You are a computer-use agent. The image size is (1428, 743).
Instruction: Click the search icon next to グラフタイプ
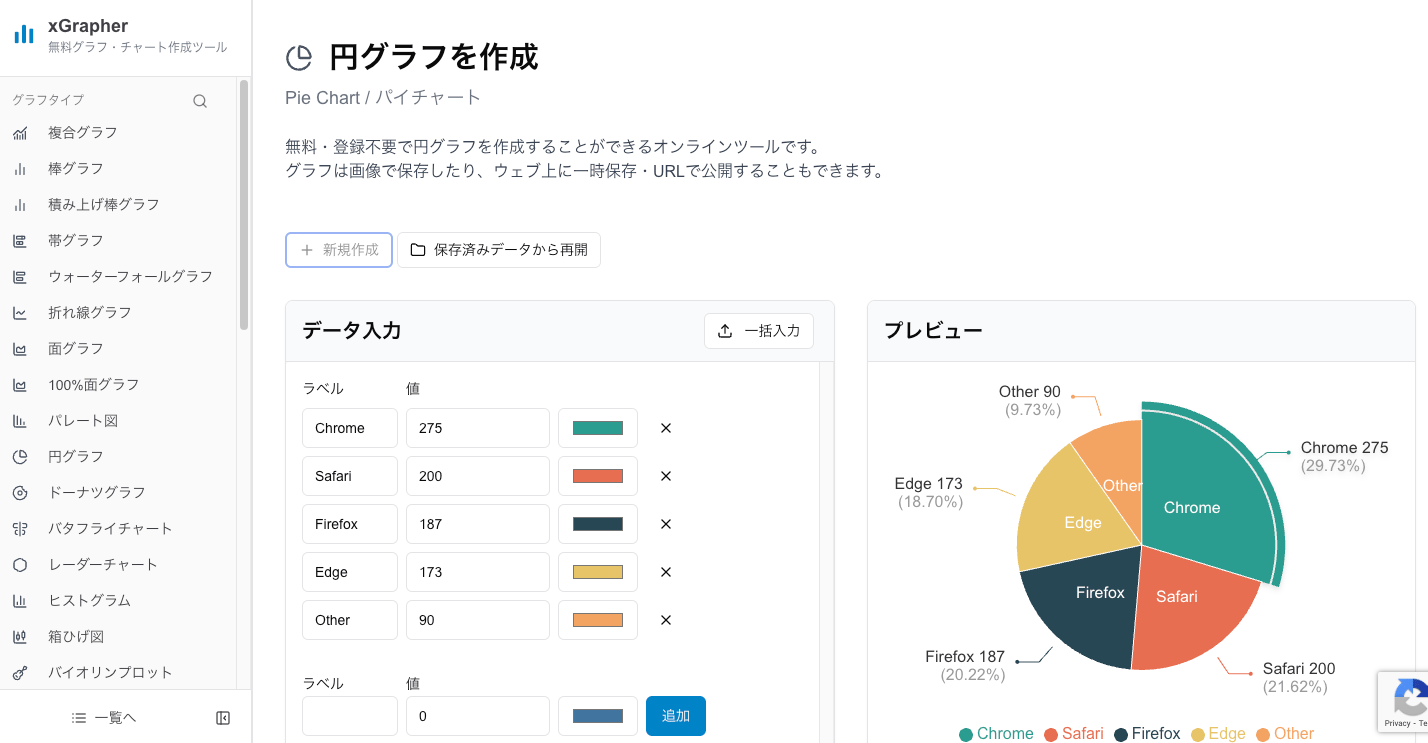tap(200, 100)
